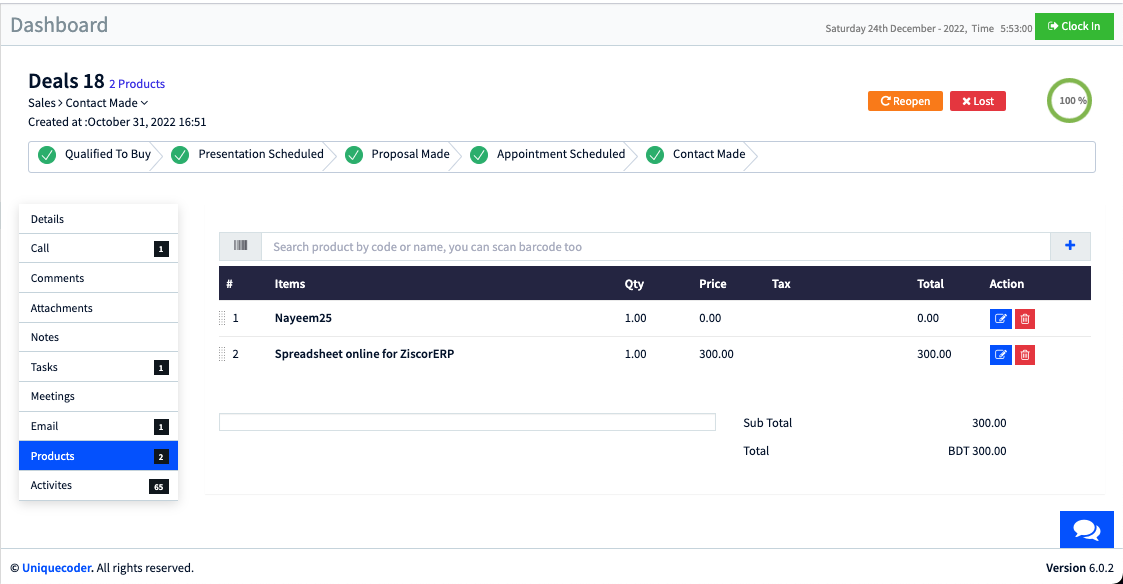Delete the Nayeem25 product row

[x=1025, y=319]
